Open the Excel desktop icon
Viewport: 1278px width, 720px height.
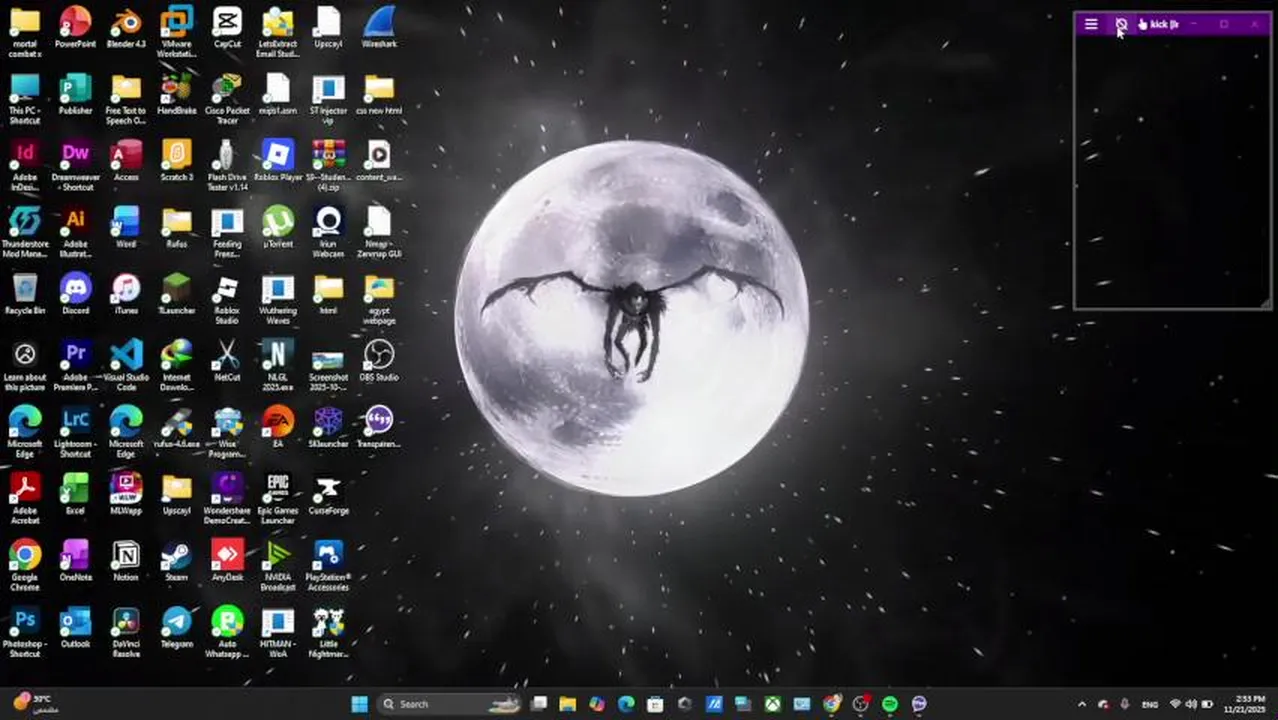tap(75, 494)
